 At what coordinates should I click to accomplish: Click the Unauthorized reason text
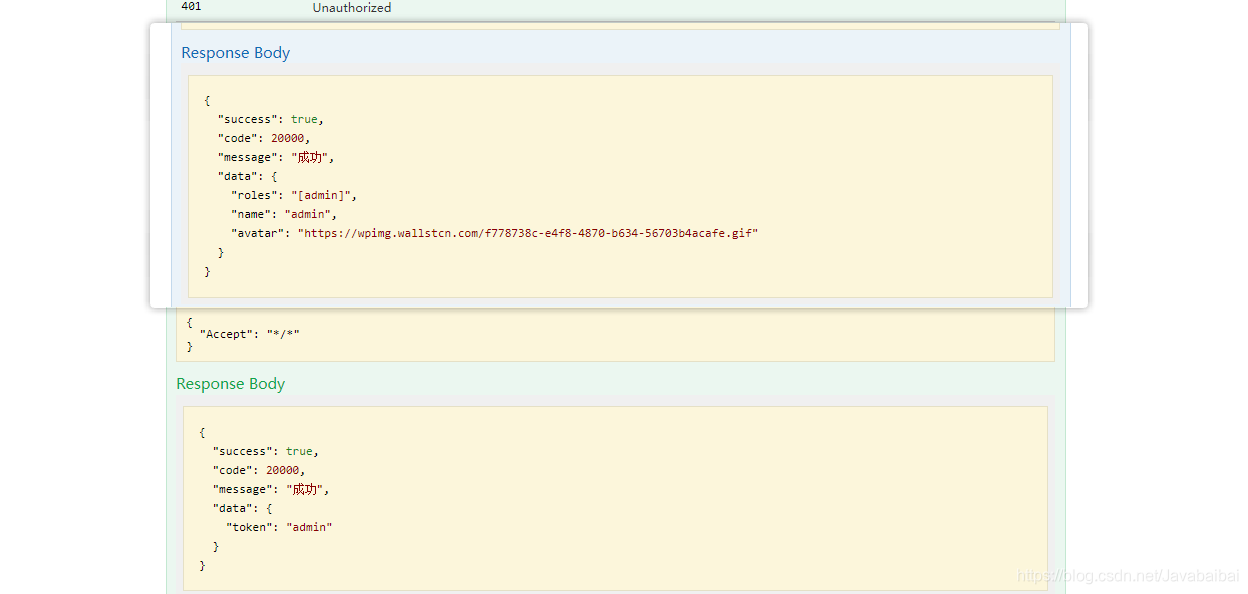point(352,8)
